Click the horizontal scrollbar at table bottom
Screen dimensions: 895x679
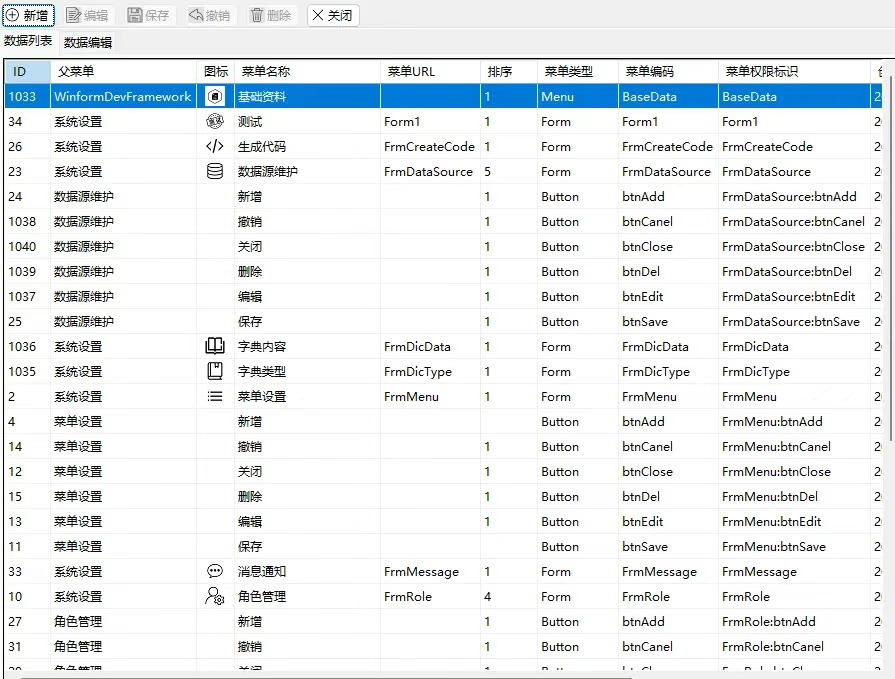(x=328, y=676)
